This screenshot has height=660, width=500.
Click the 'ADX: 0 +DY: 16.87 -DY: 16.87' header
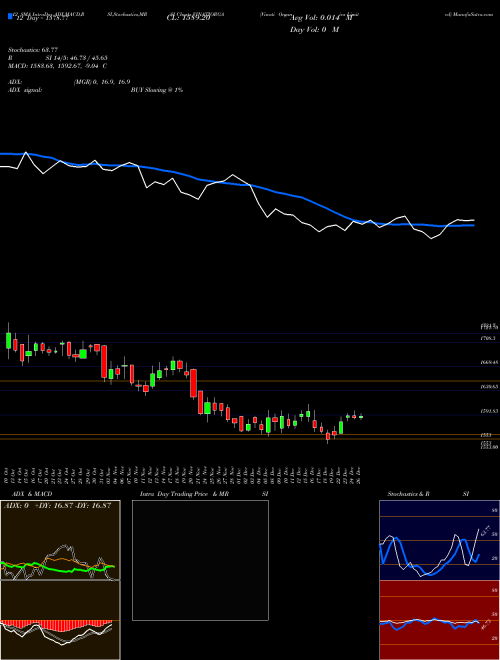[57, 506]
